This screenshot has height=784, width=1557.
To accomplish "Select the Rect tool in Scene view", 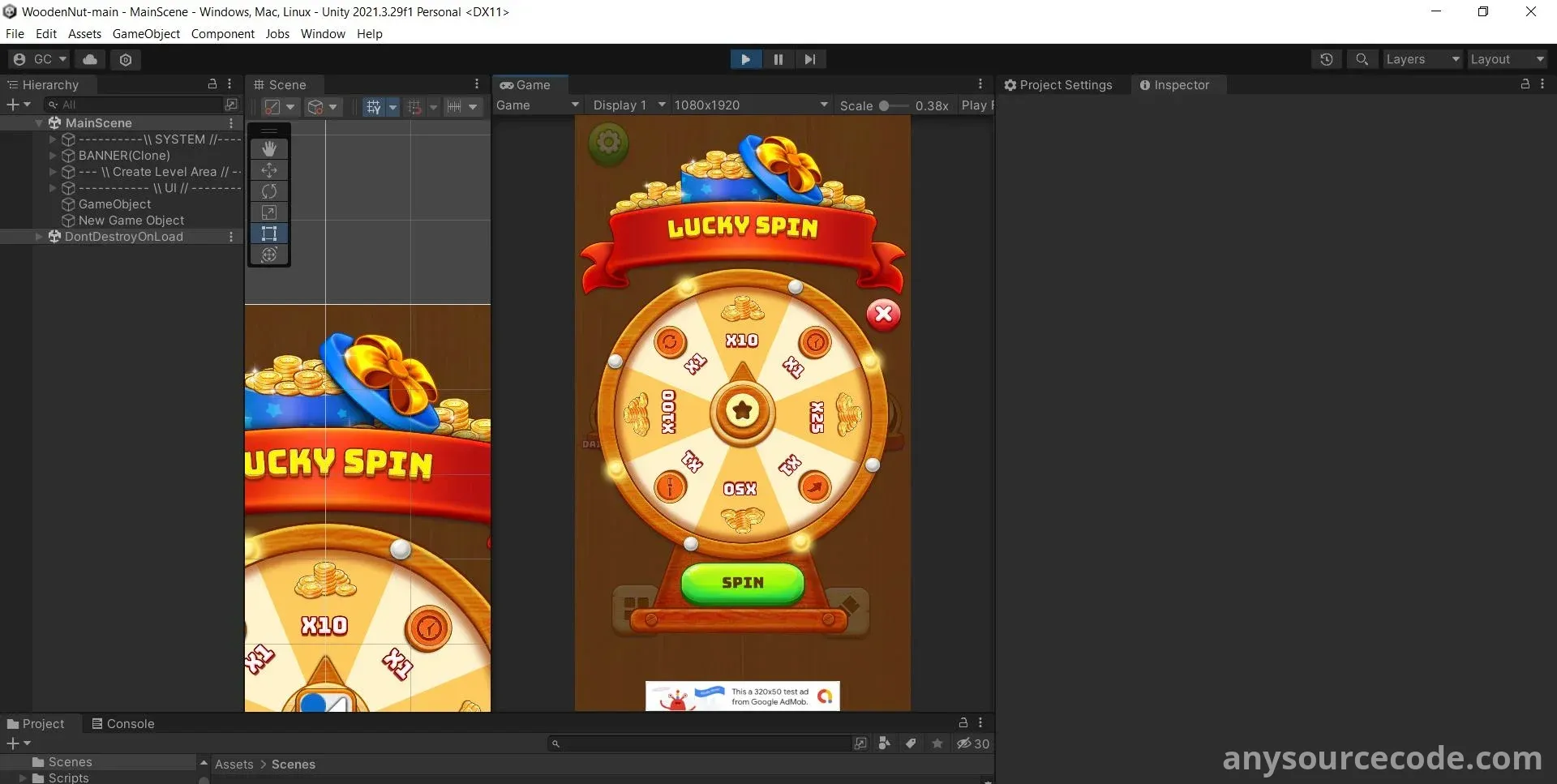I will pyautogui.click(x=269, y=233).
